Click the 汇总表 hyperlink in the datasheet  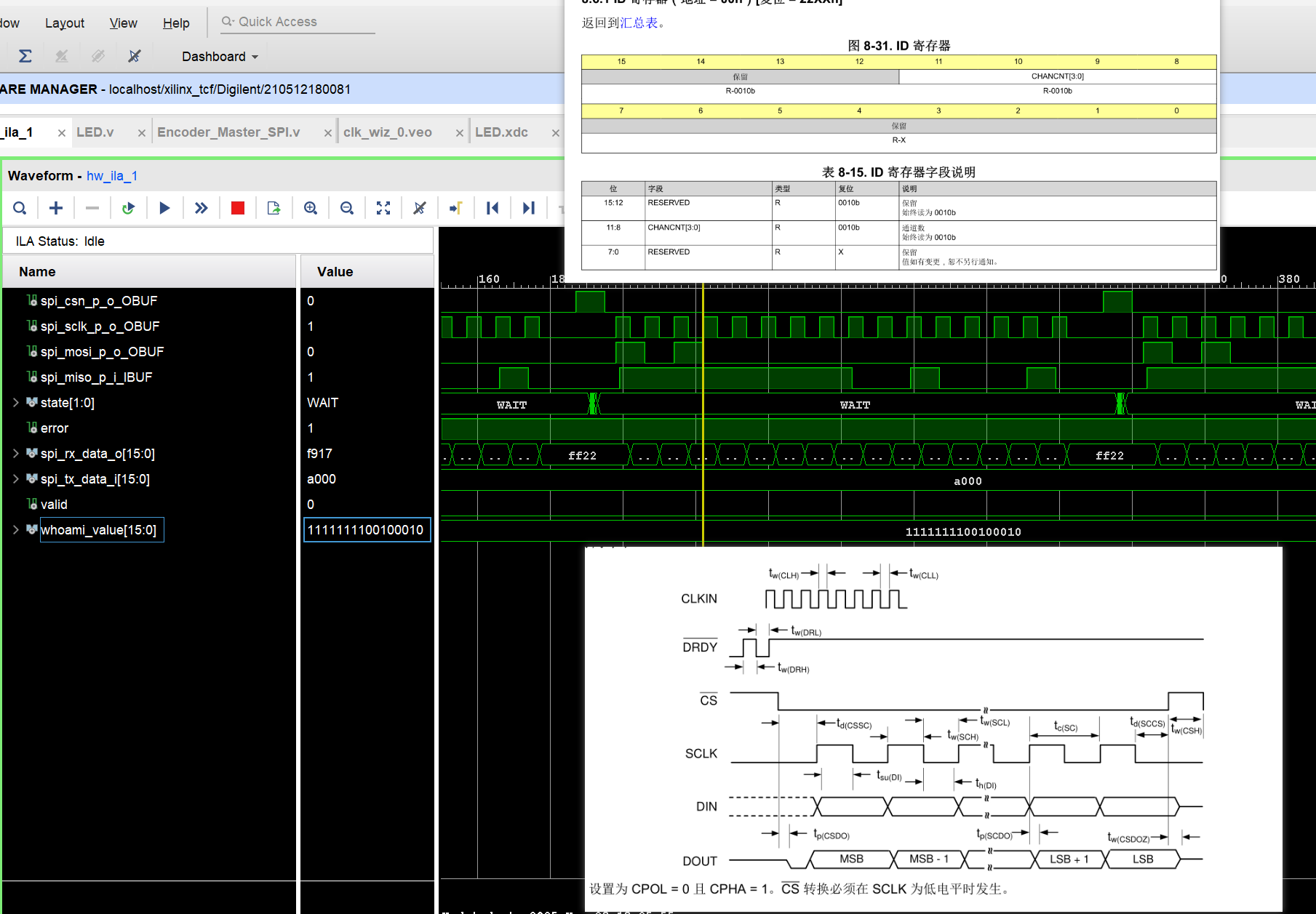point(639,23)
